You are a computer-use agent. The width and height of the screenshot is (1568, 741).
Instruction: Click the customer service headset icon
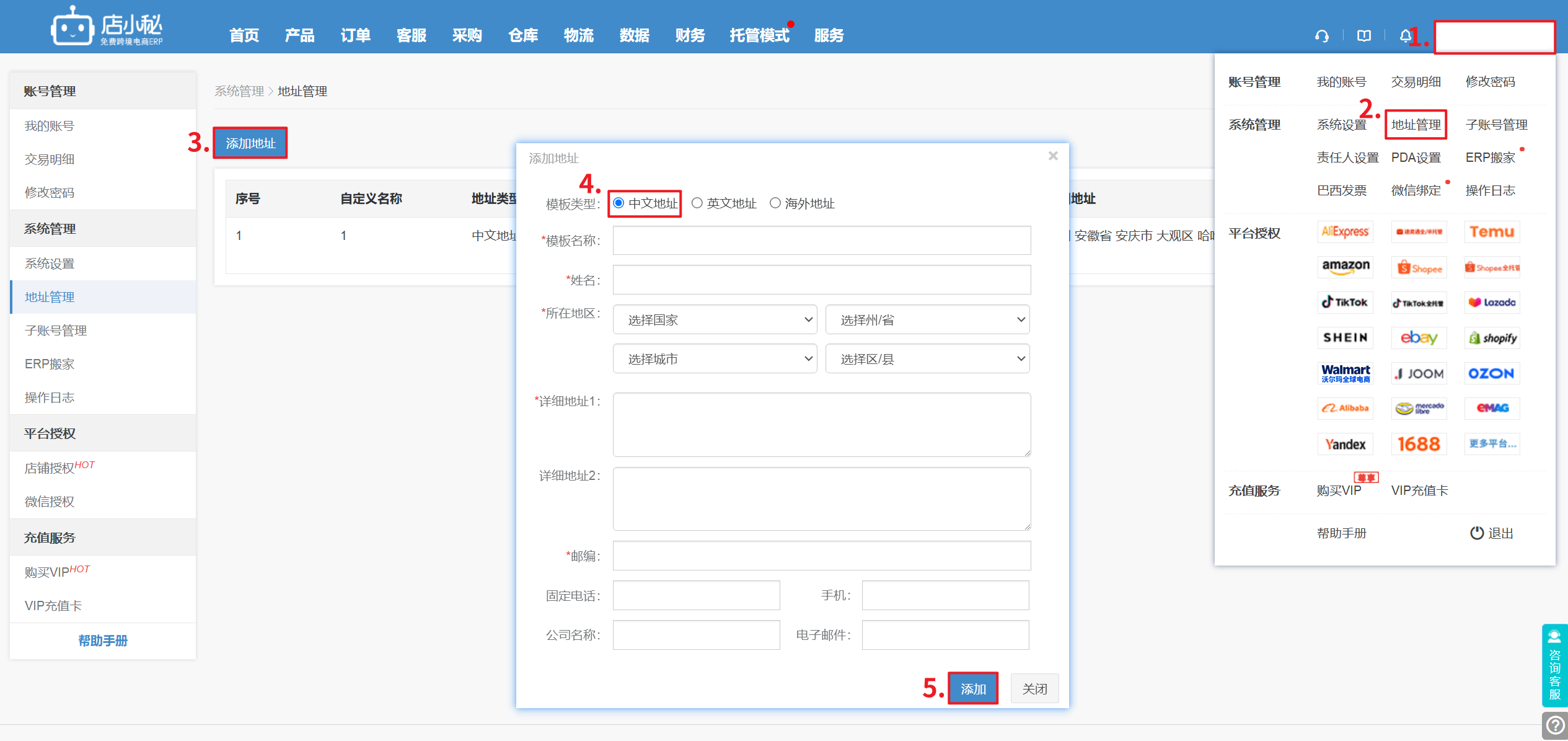click(x=1321, y=36)
